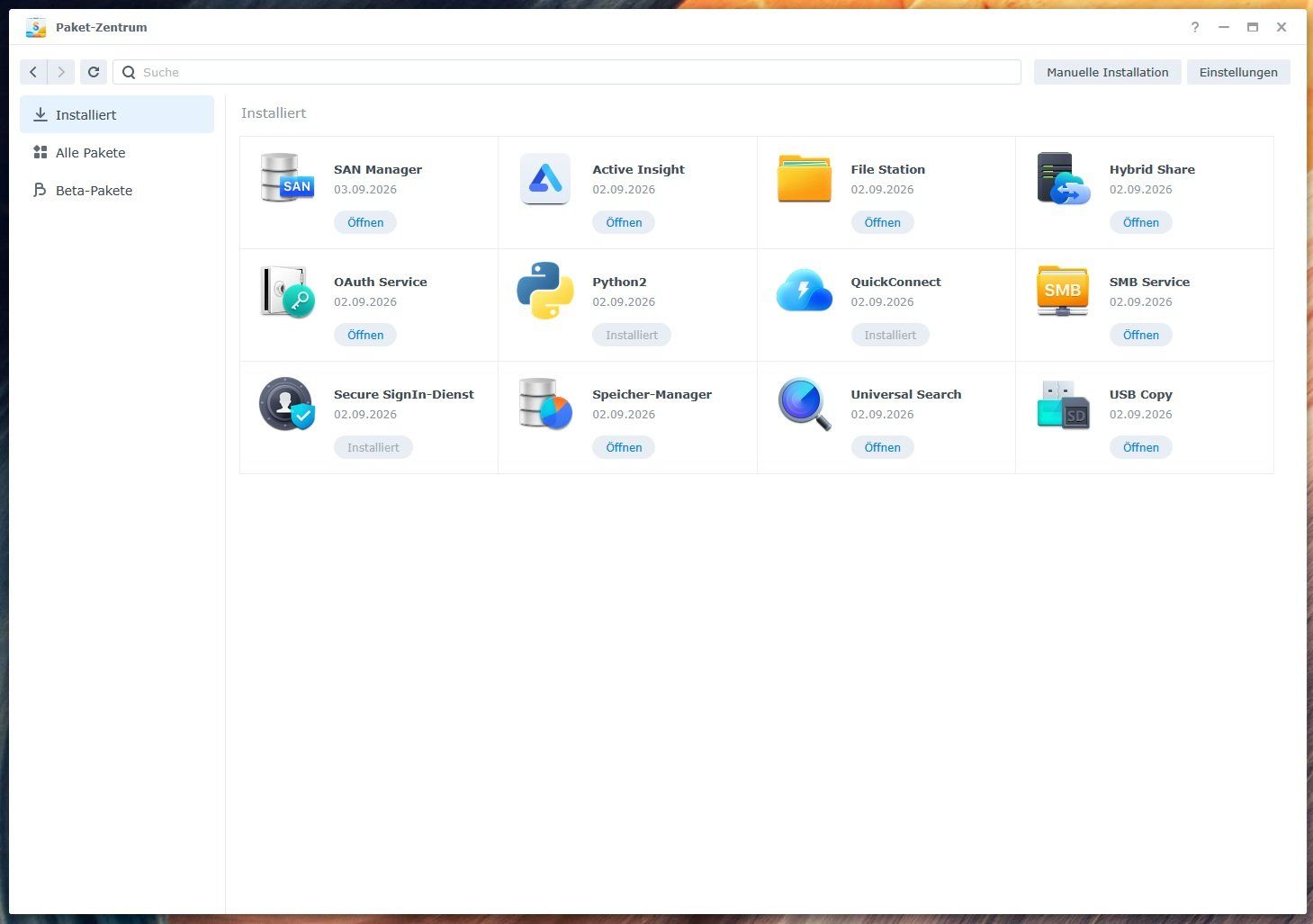Click the Python2 logo icon
The height and width of the screenshot is (924, 1313).
pyautogui.click(x=545, y=291)
